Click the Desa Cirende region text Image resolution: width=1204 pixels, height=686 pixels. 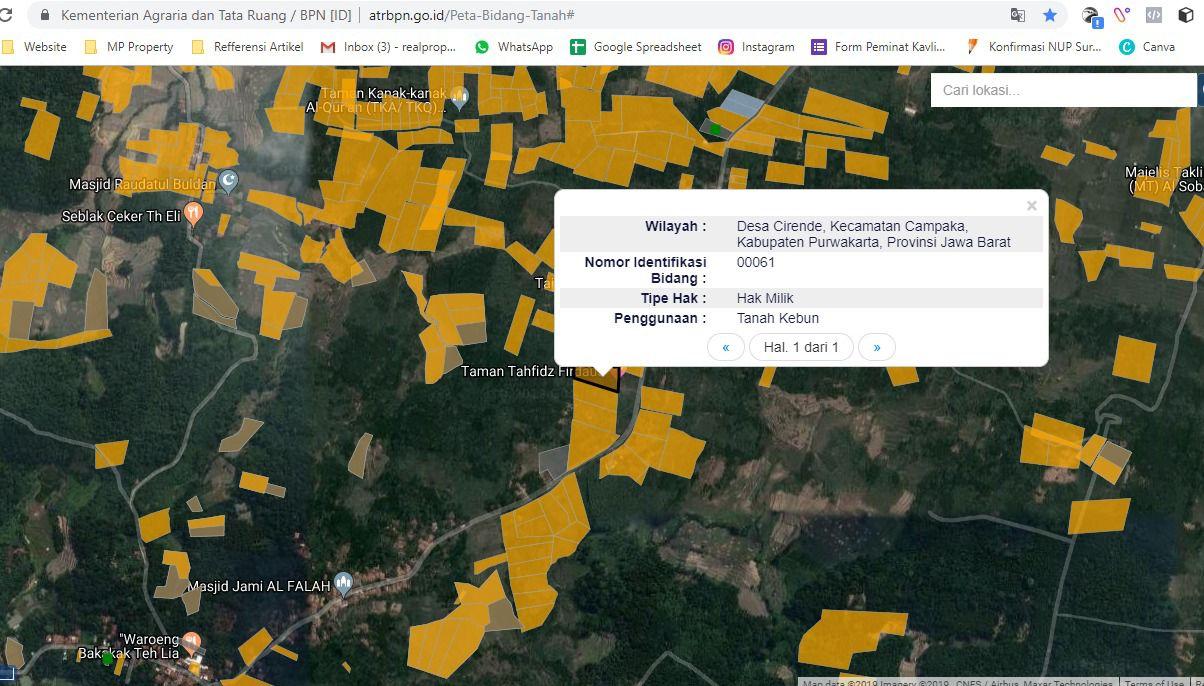(874, 234)
